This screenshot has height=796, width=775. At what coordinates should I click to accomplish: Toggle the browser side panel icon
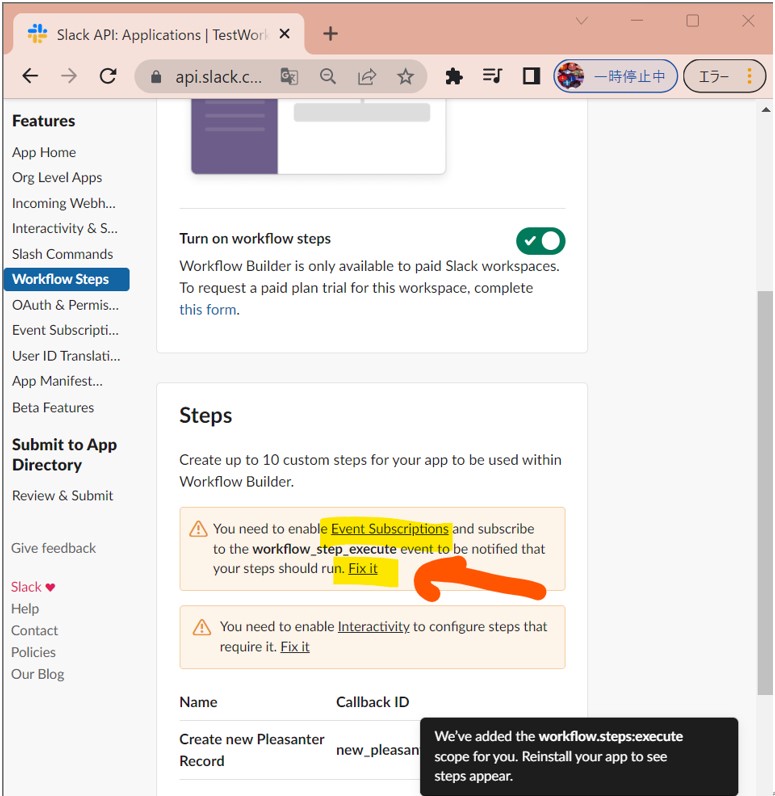pyautogui.click(x=531, y=76)
